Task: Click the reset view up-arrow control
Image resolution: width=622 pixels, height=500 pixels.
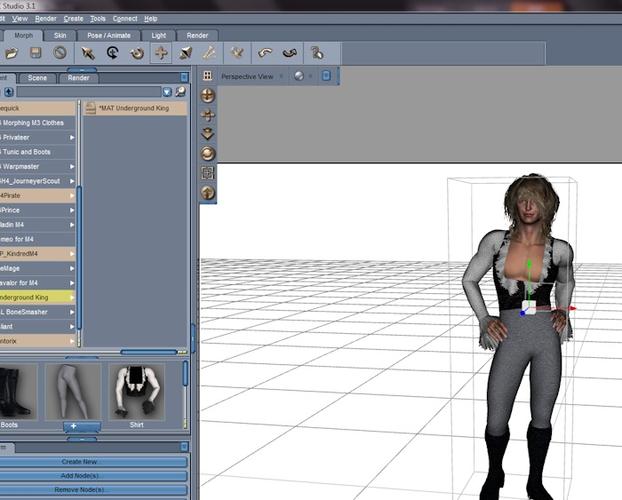Action: click(x=208, y=192)
